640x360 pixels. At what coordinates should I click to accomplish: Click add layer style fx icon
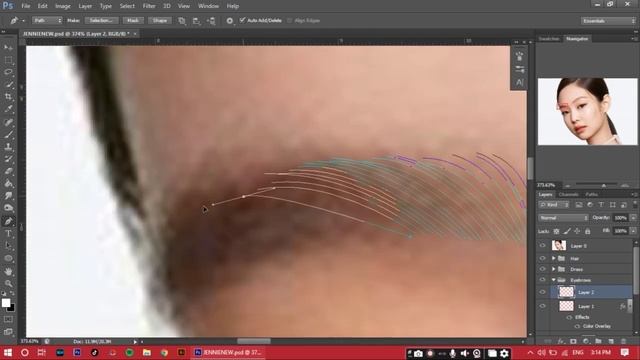pos(561,341)
